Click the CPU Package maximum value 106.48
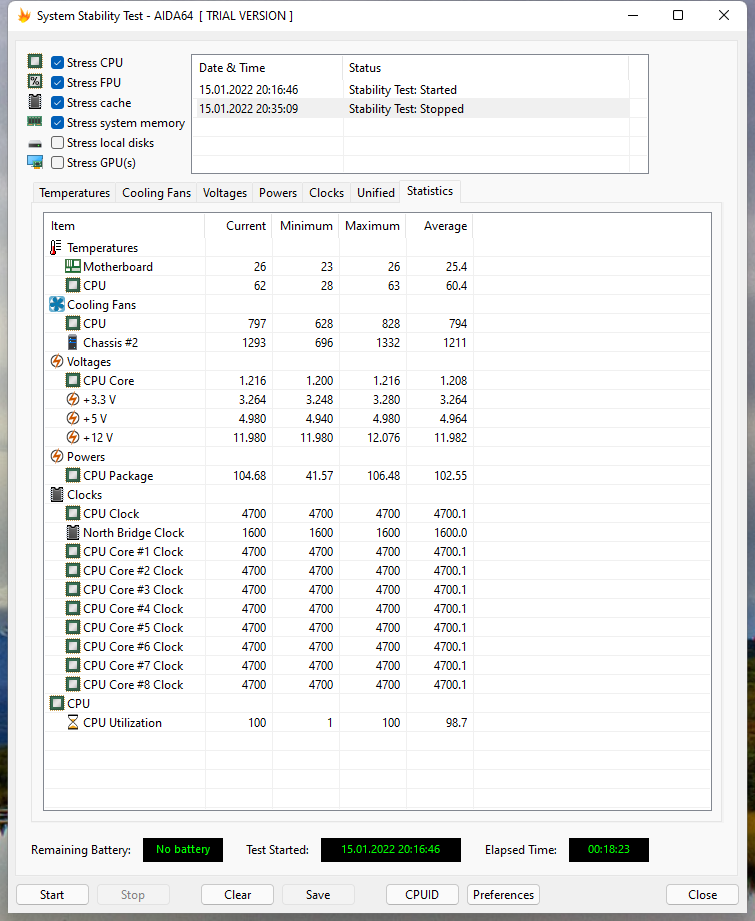755x921 pixels. pos(384,475)
